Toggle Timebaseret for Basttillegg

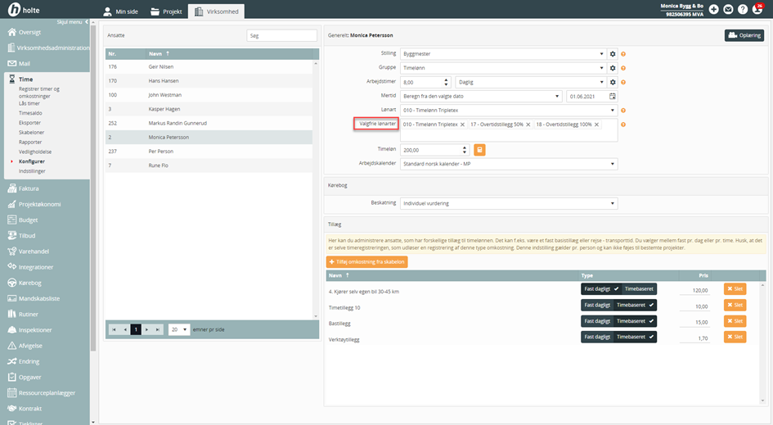point(634,322)
